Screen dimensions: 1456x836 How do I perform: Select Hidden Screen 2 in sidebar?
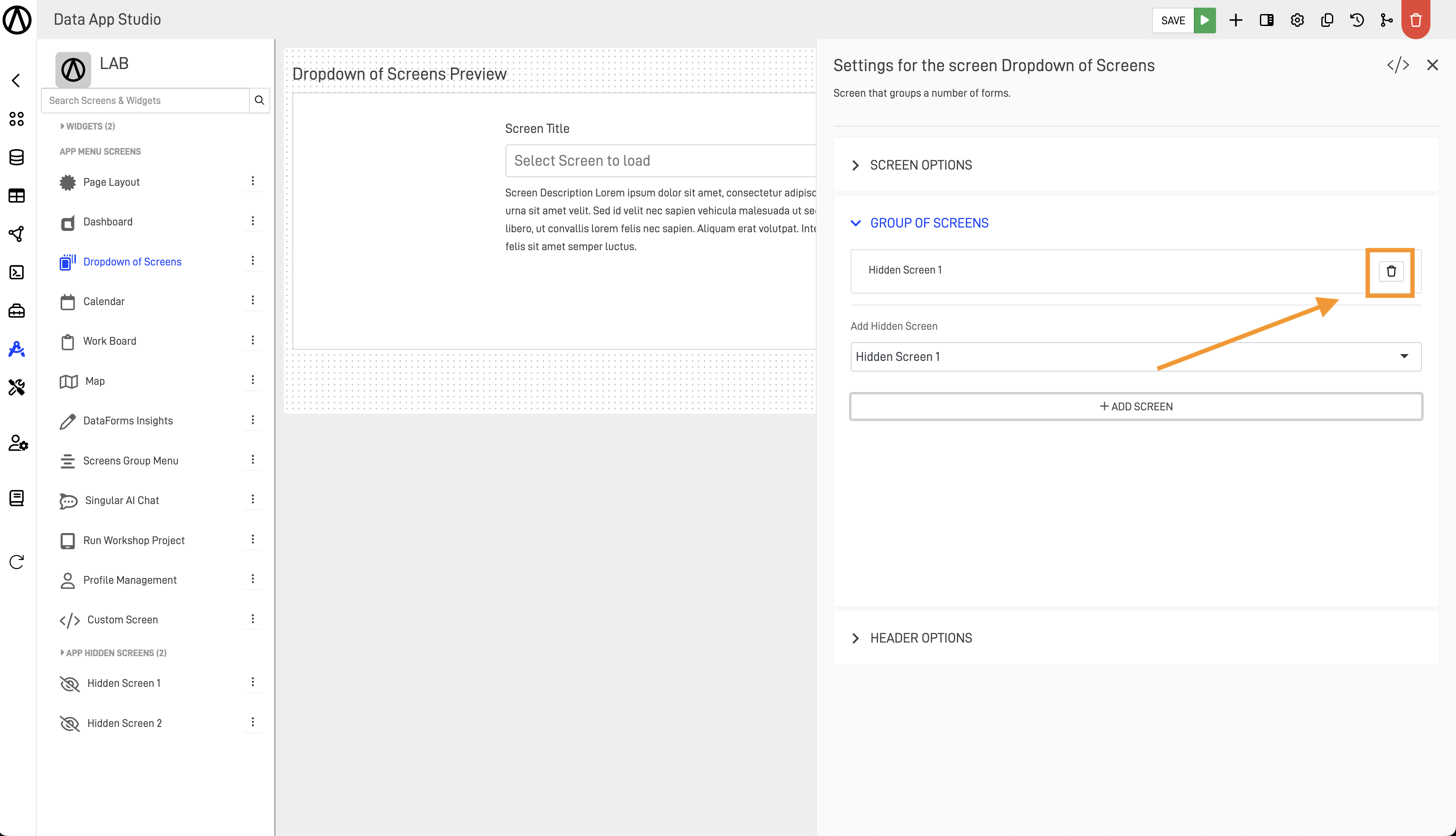tap(124, 724)
